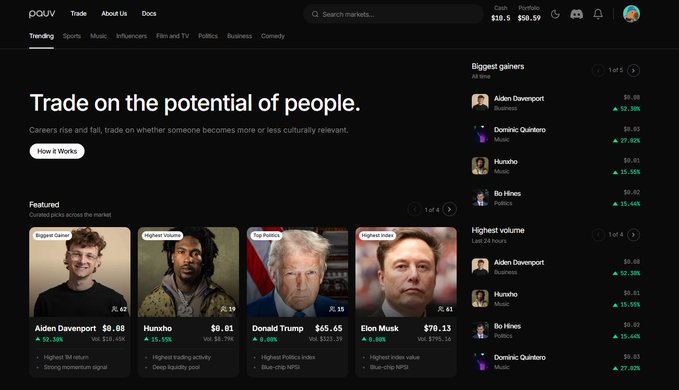Click Bo Hines avatar in Highest volume
This screenshot has width=679, height=390.
(480, 330)
